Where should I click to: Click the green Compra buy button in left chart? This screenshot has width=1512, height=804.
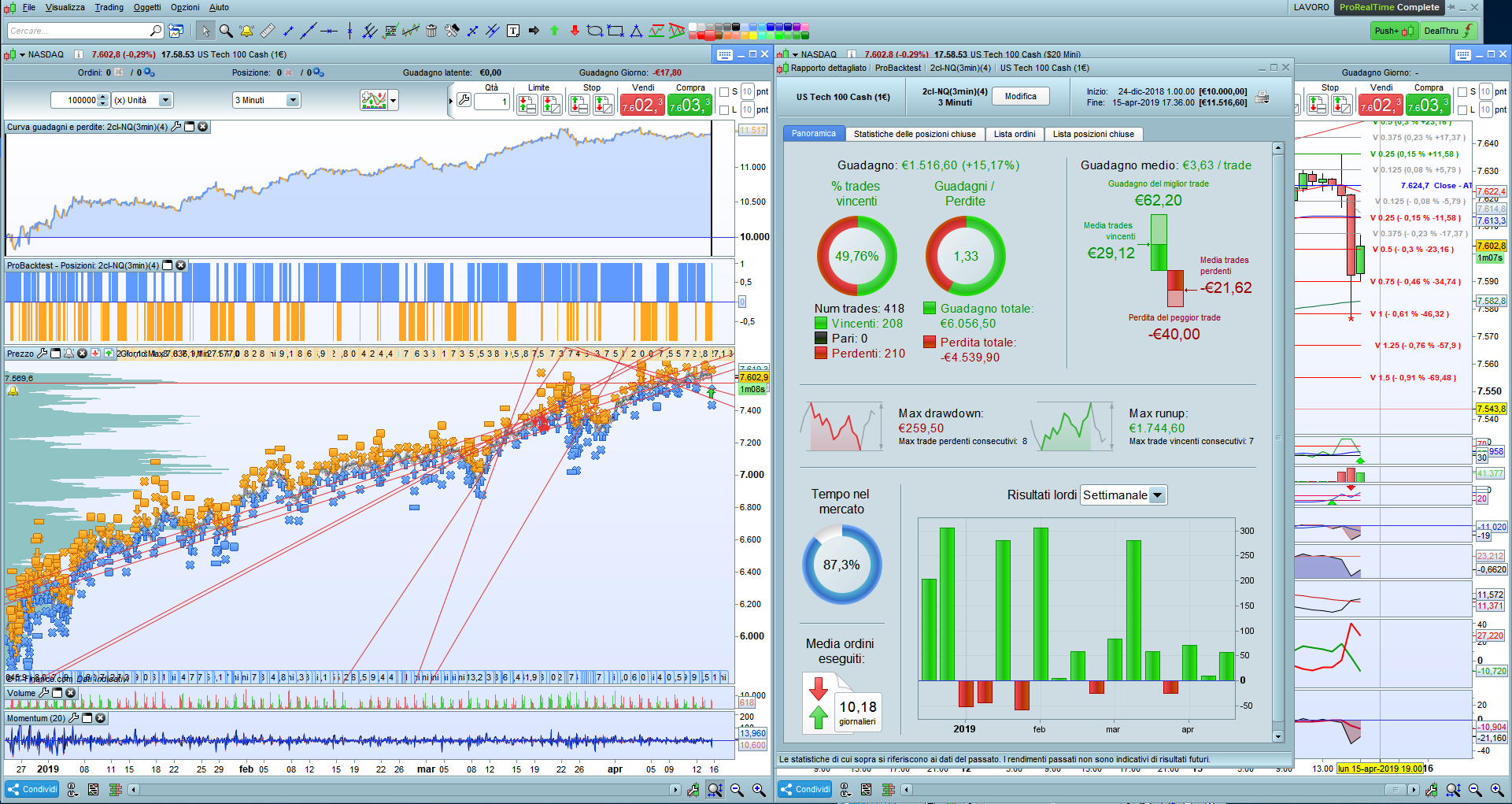pyautogui.click(x=689, y=105)
